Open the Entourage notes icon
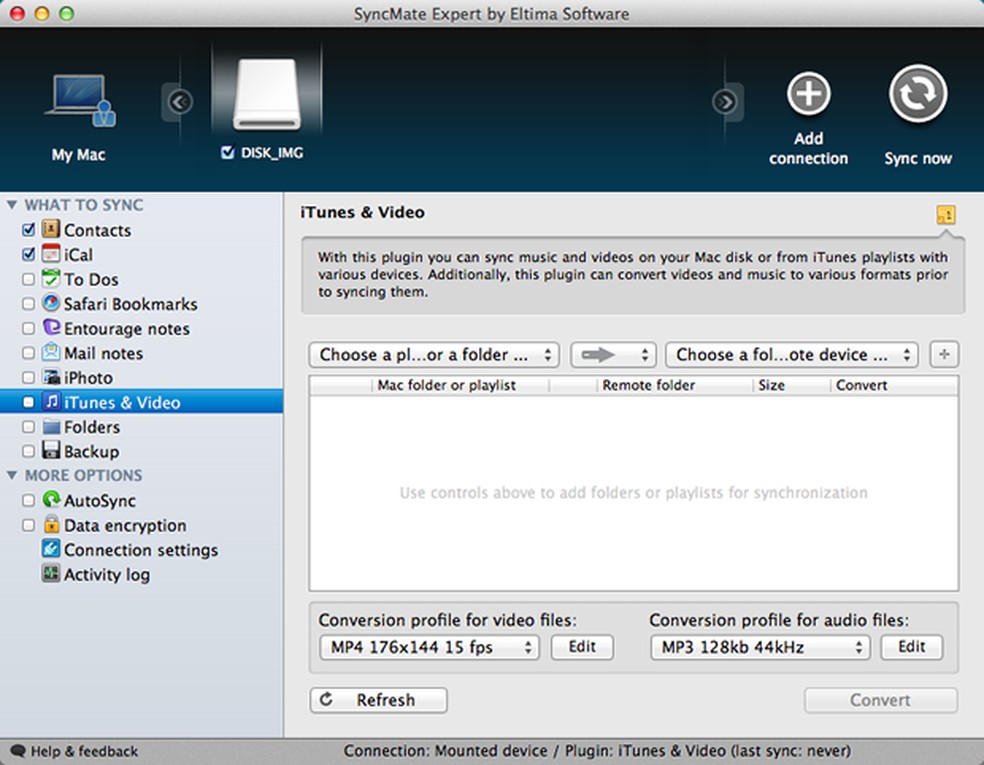This screenshot has width=984, height=765. coord(51,328)
